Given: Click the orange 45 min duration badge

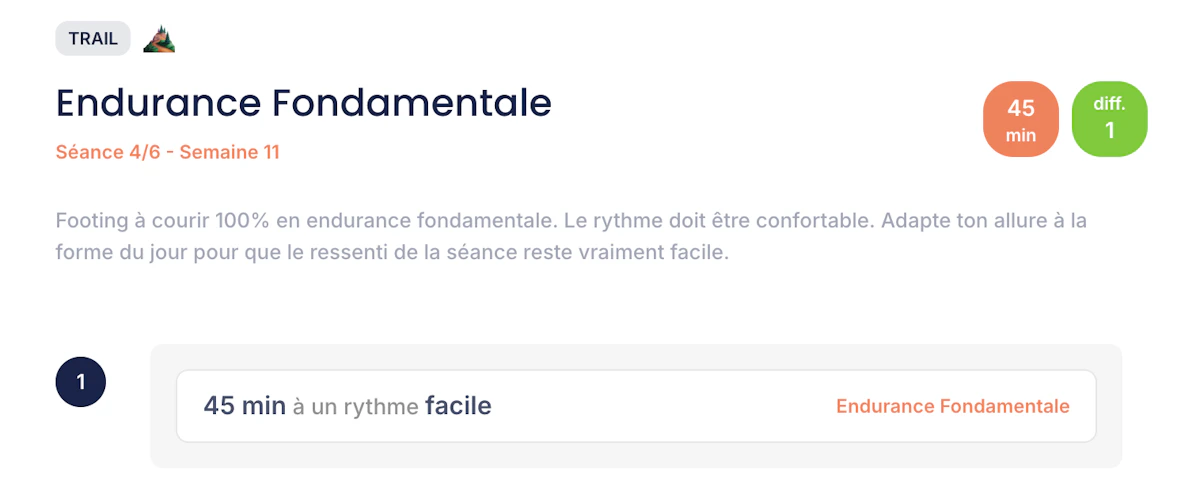Looking at the screenshot, I should pyautogui.click(x=1021, y=119).
